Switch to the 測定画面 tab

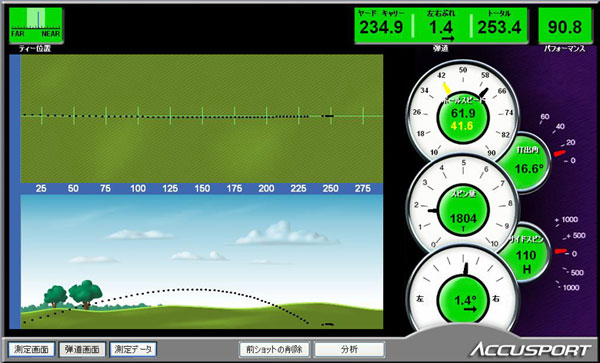click(31, 349)
